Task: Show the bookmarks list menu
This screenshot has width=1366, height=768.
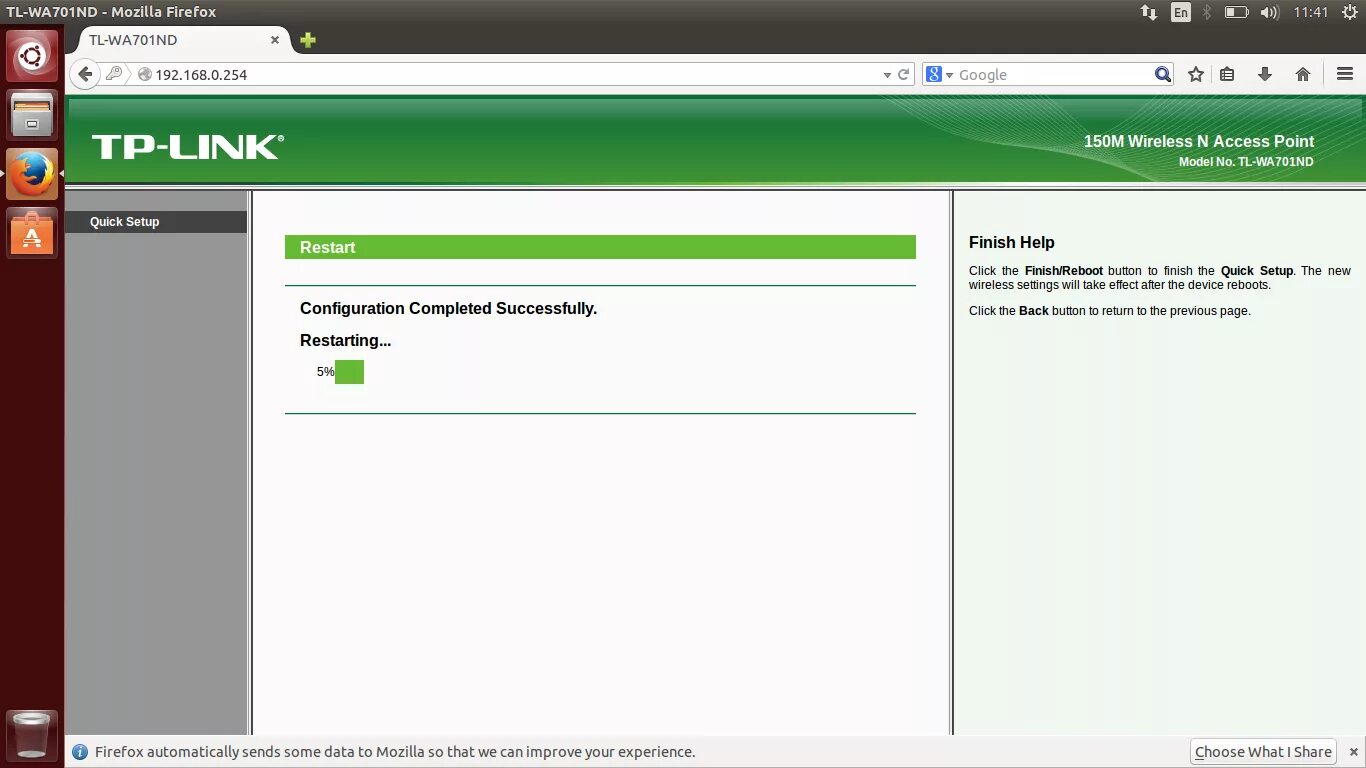Action: 1228,75
